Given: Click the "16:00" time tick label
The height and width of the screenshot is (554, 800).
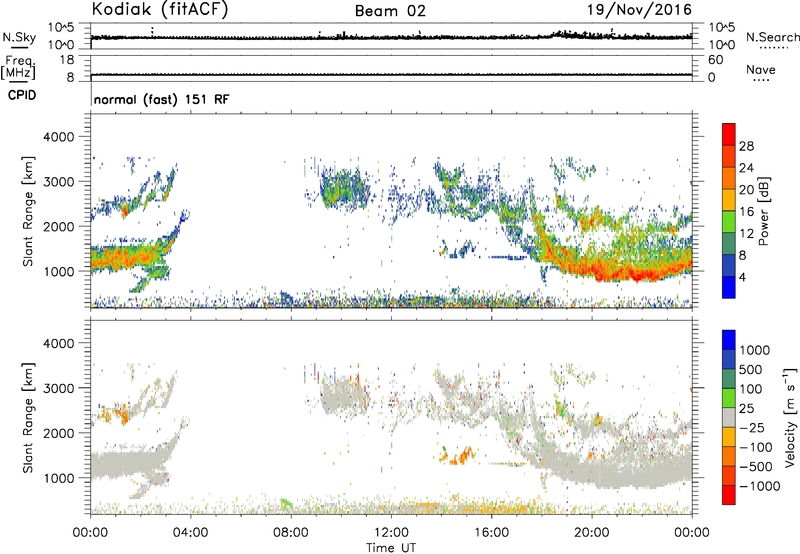Looking at the screenshot, I should tap(491, 533).
